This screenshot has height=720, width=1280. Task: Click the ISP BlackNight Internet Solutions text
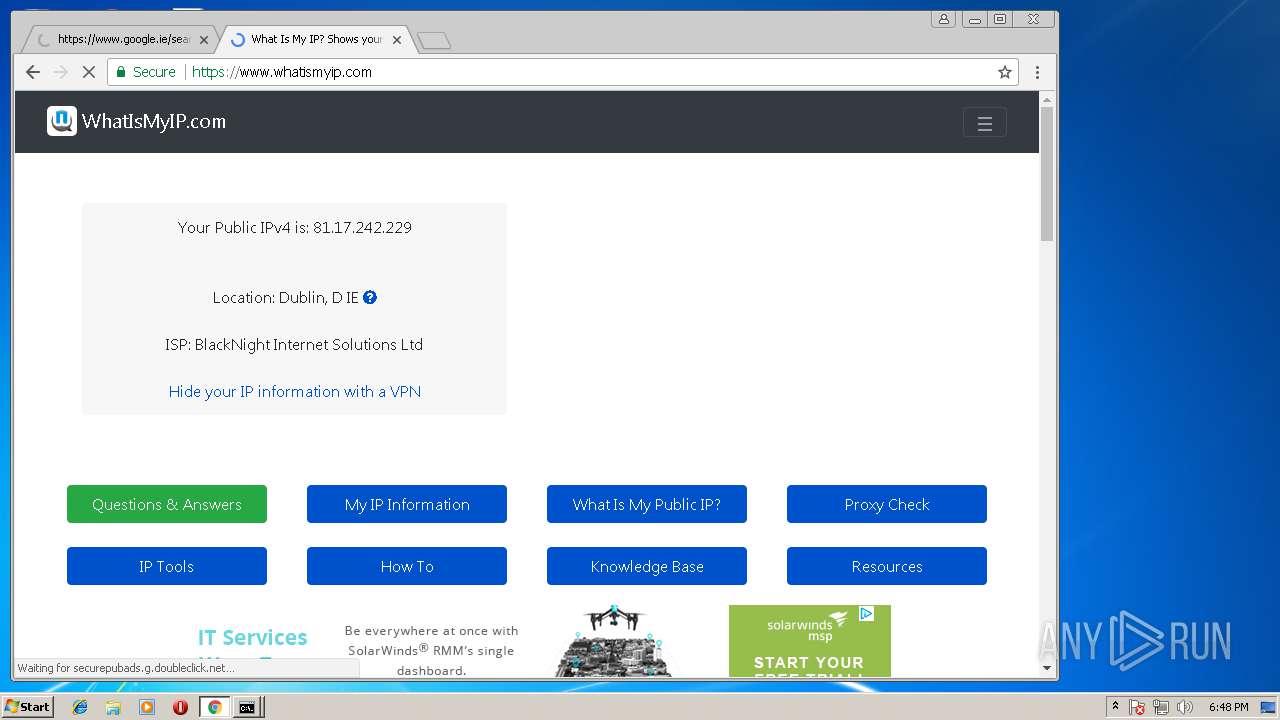coord(294,344)
